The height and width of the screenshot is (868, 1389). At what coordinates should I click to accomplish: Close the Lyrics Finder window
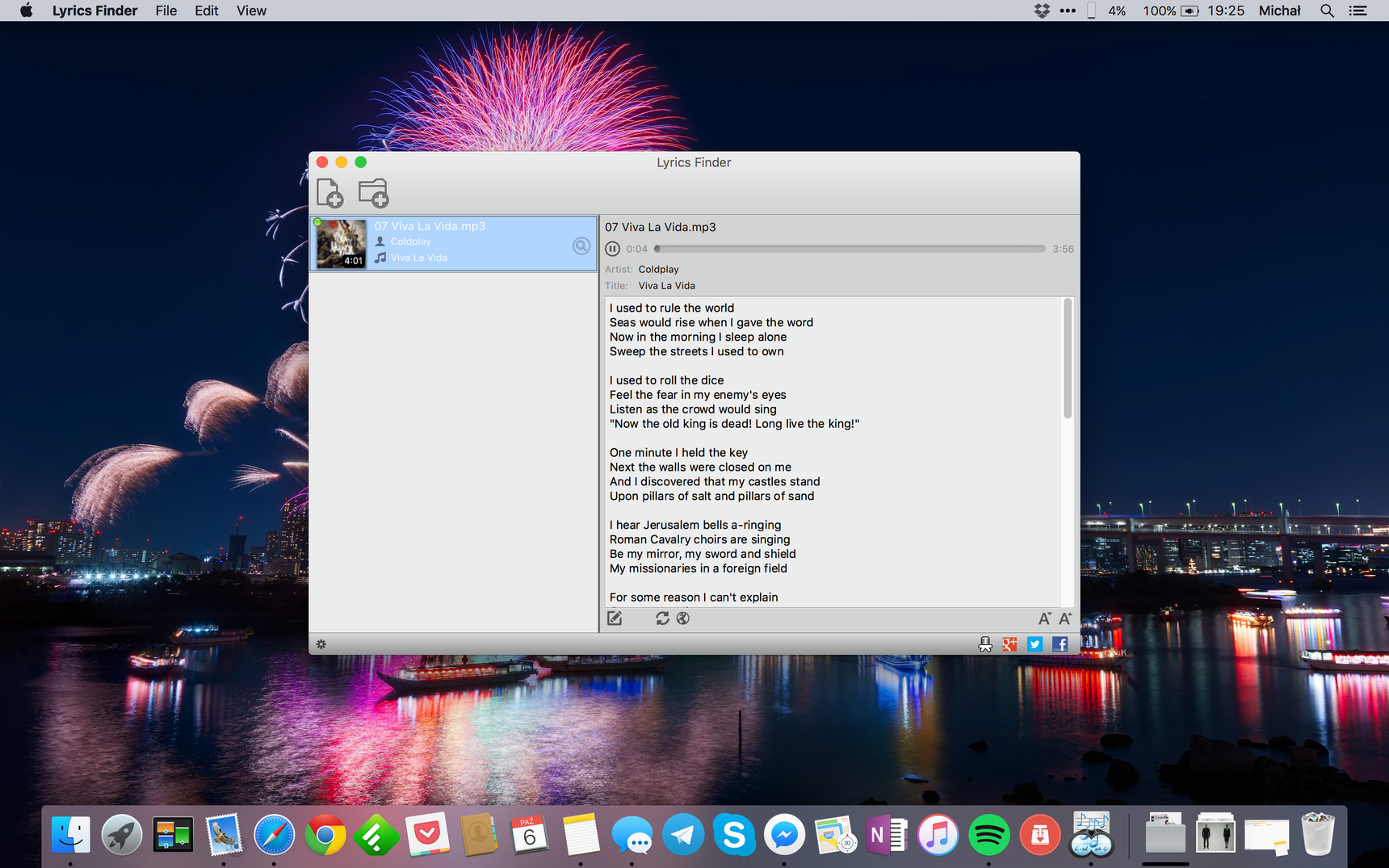tap(322, 162)
